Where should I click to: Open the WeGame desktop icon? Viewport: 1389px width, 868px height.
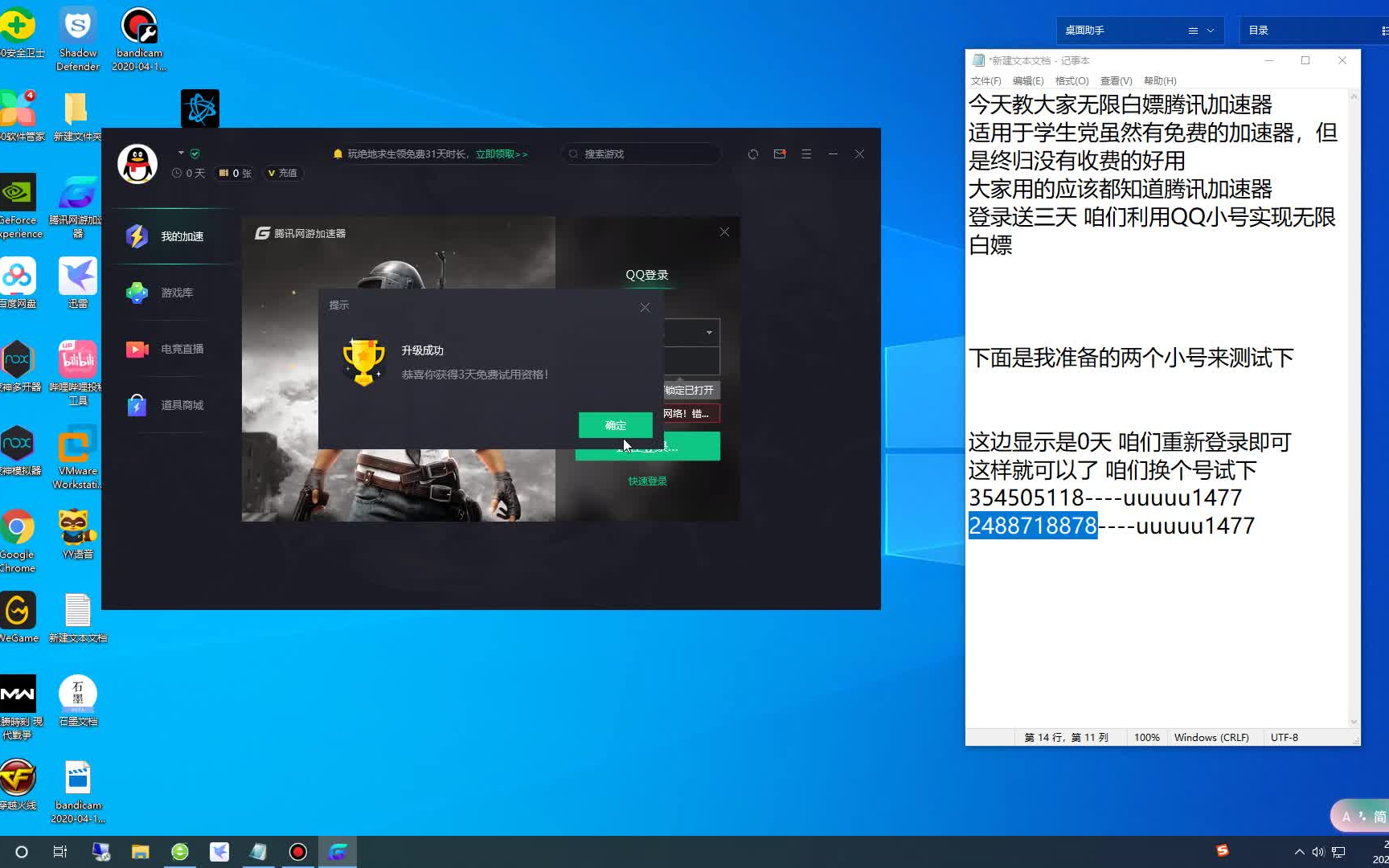18,617
